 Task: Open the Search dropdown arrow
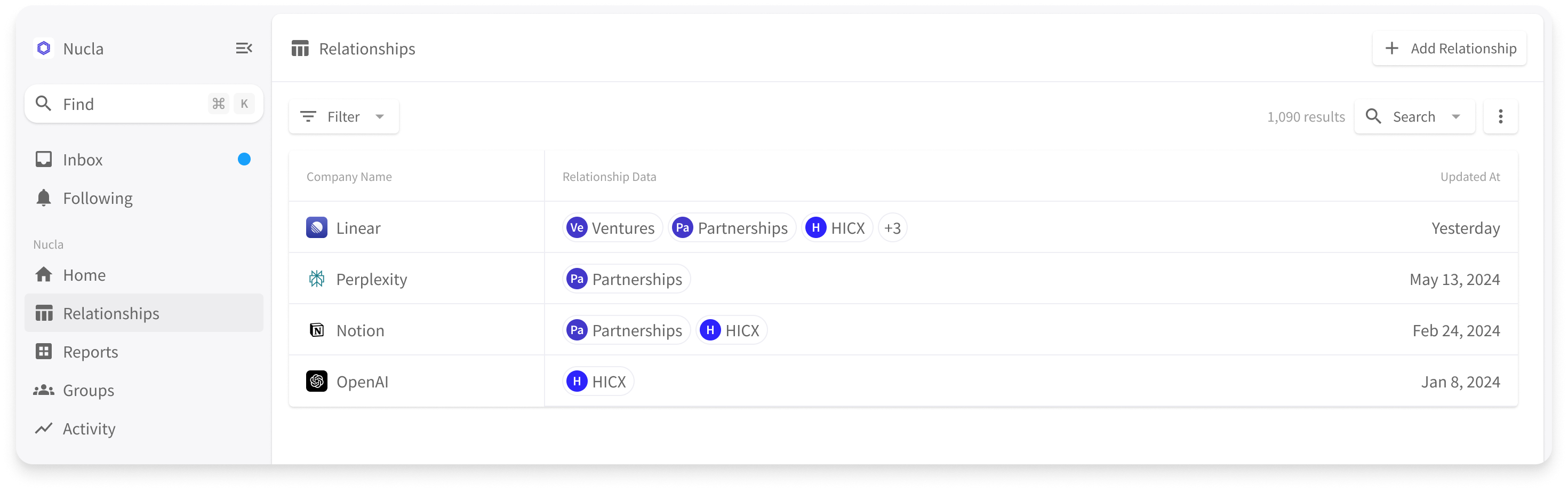pos(1456,116)
